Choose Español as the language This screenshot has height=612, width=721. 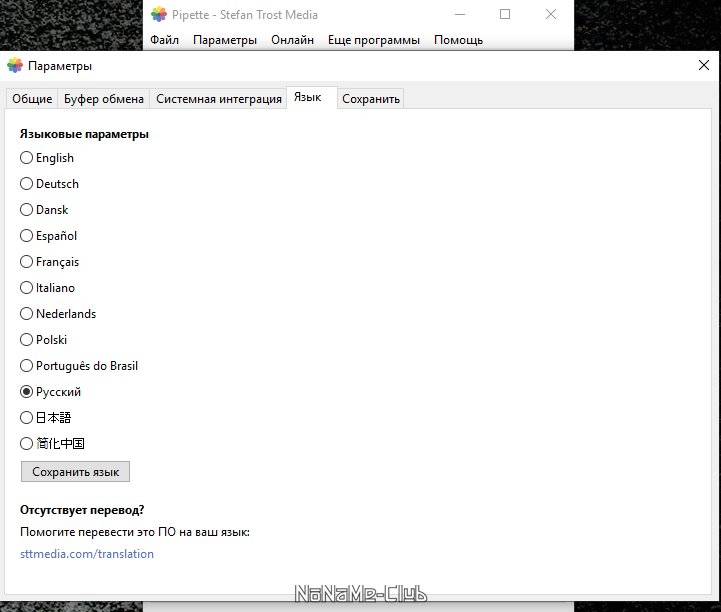[x=49, y=236]
